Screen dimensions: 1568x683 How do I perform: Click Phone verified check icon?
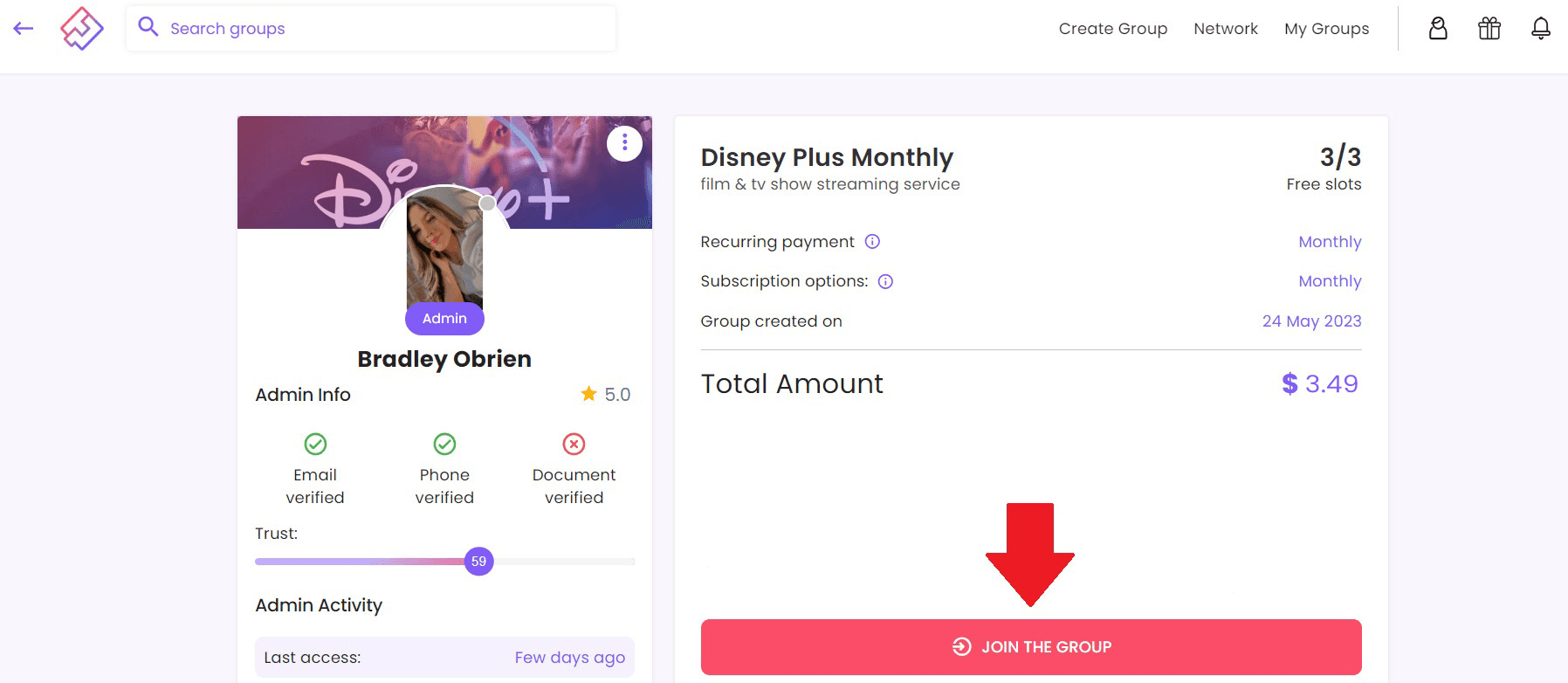point(444,445)
